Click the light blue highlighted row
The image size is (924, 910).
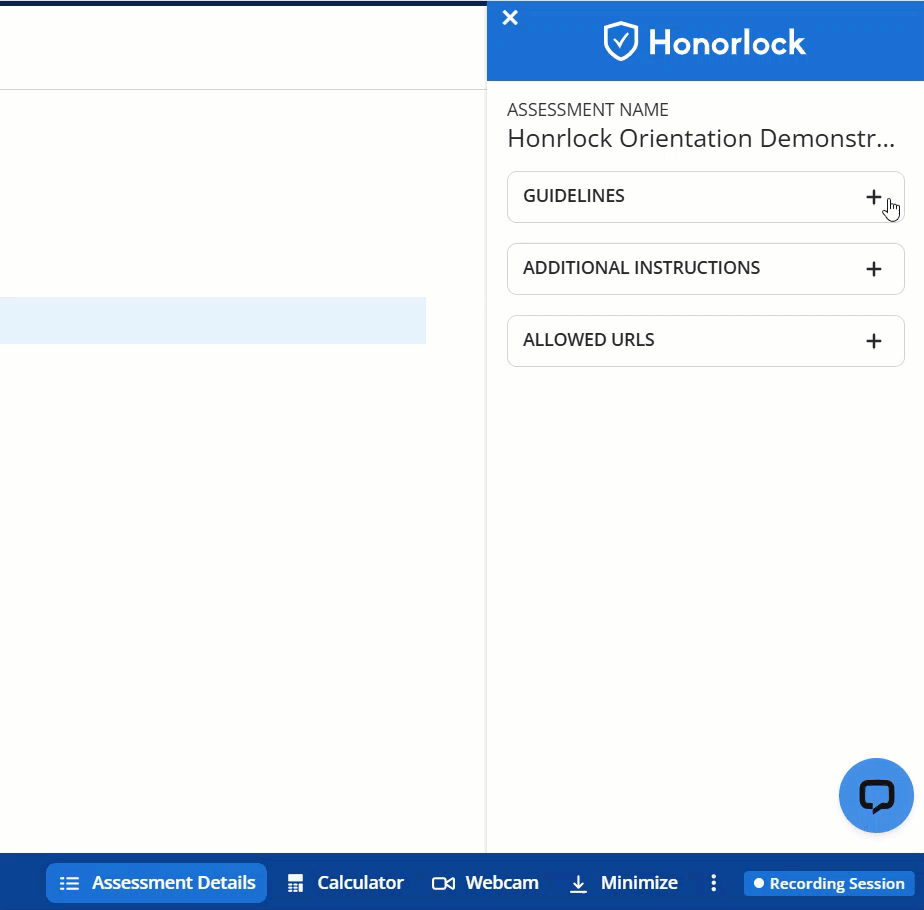(x=213, y=320)
